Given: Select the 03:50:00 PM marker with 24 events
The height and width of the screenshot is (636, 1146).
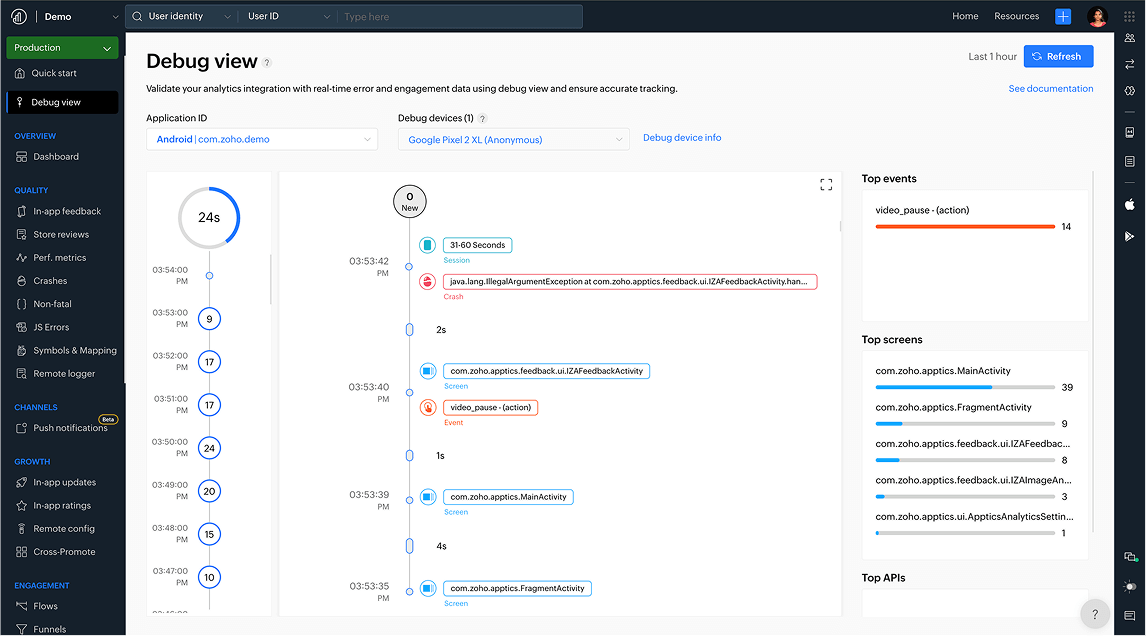Looking at the screenshot, I should [x=209, y=448].
